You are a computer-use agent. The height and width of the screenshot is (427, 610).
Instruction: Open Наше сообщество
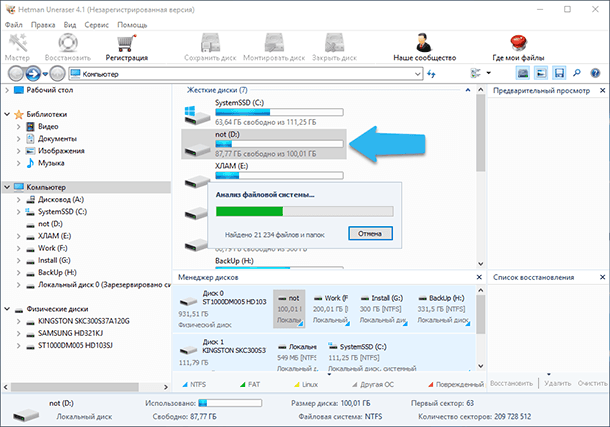[x=424, y=47]
